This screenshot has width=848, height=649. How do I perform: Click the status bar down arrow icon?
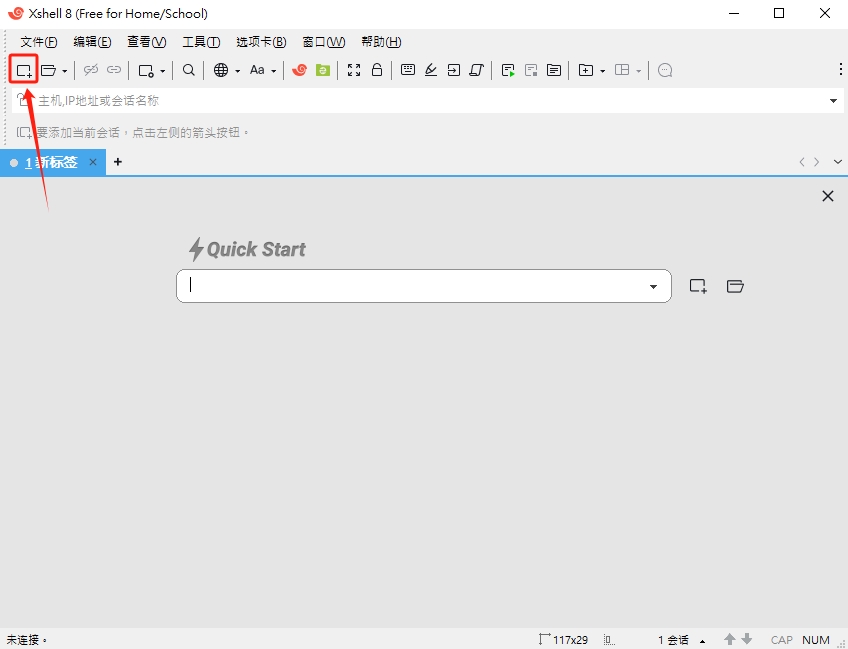pyautogui.click(x=747, y=639)
